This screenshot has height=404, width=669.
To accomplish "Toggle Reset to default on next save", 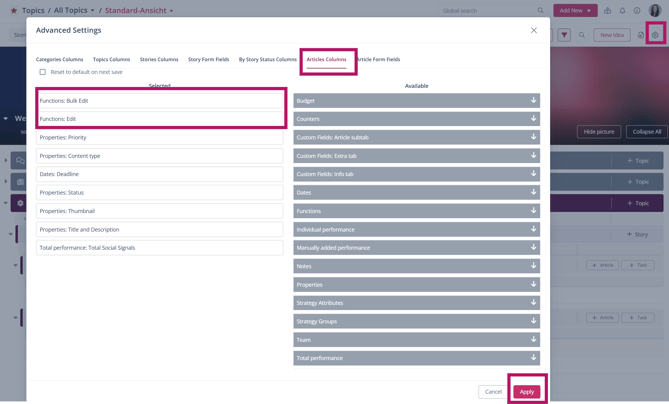I will click(x=43, y=72).
